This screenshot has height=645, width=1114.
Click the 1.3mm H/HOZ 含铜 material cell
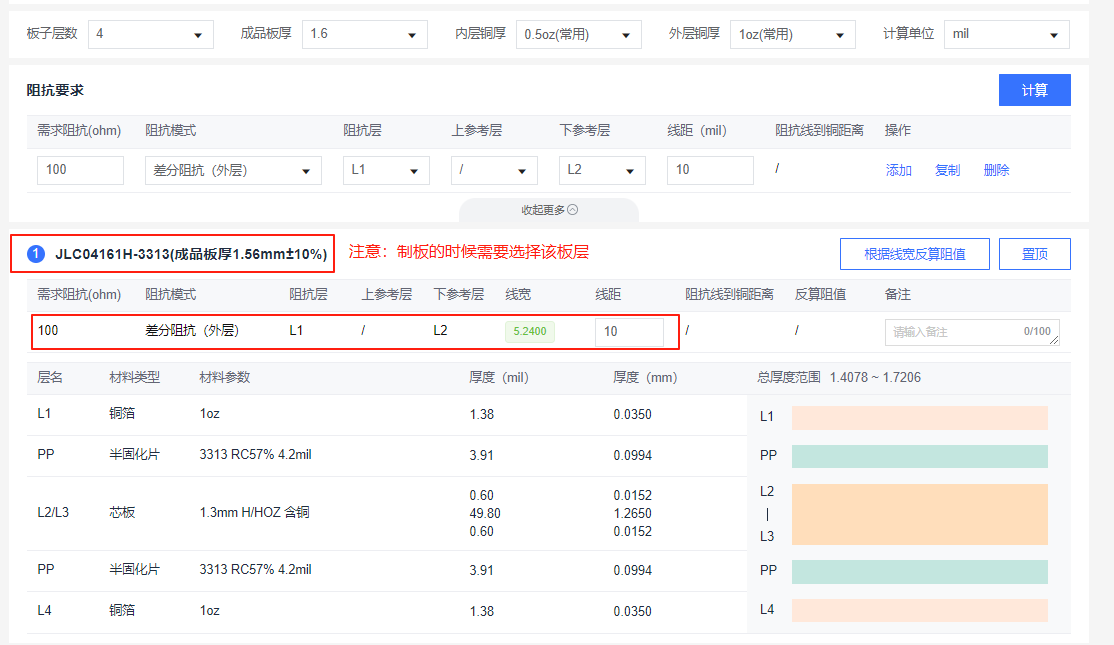(x=254, y=512)
